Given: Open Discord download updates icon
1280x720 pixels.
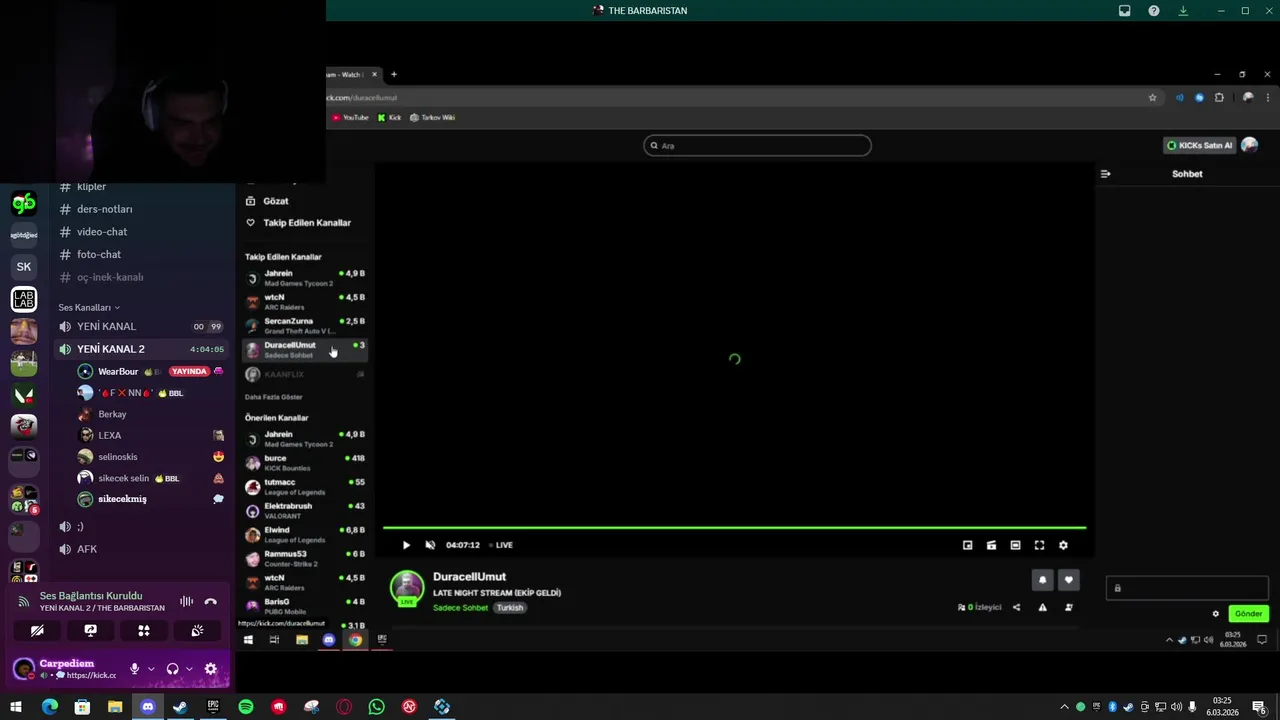Looking at the screenshot, I should 1183,11.
